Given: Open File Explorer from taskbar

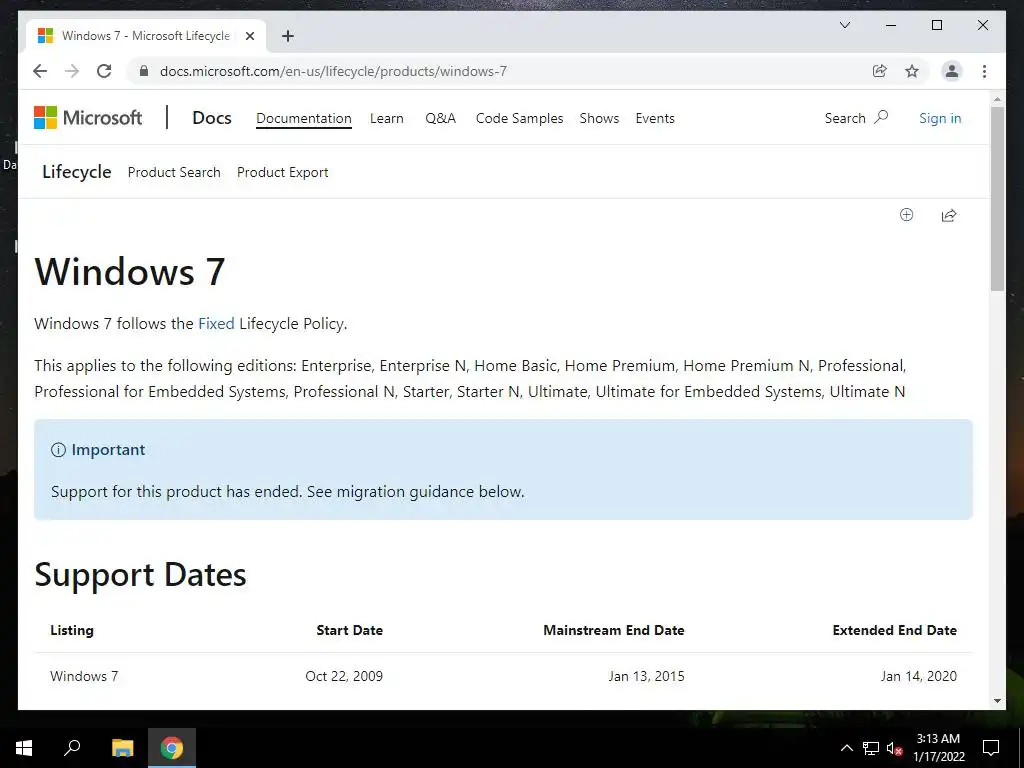Looking at the screenshot, I should pyautogui.click(x=123, y=748).
